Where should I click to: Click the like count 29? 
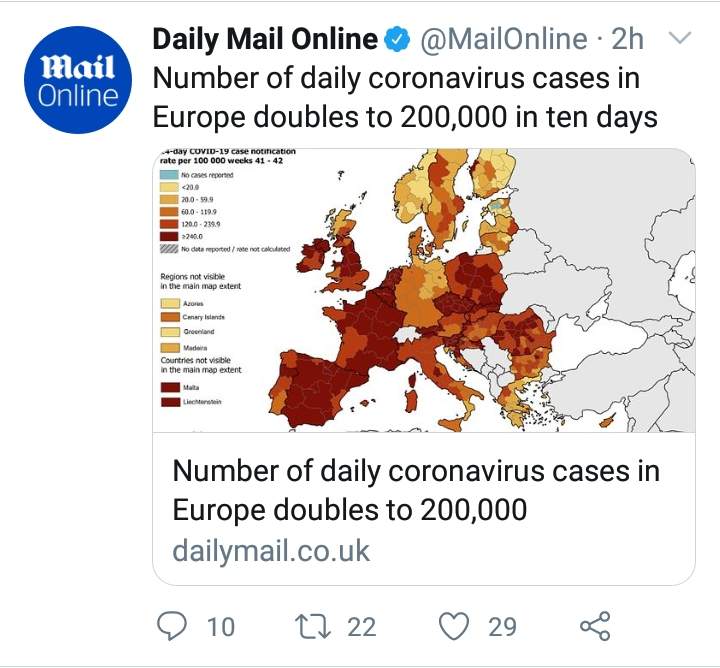tap(502, 627)
